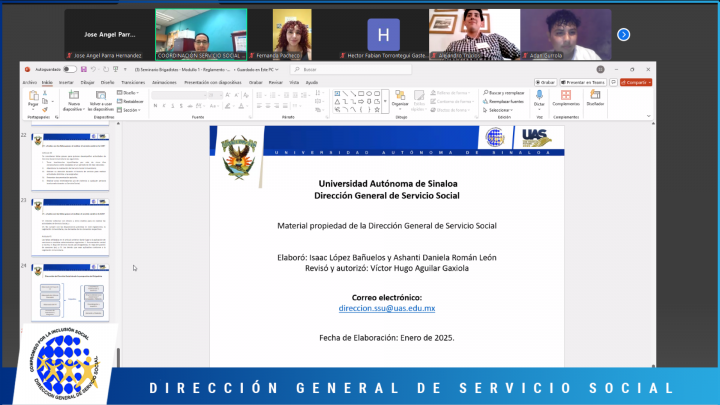This screenshot has height=405, width=720.
Task: Click the direccion.ssu@uas.edu.mx link
Action: [387, 308]
